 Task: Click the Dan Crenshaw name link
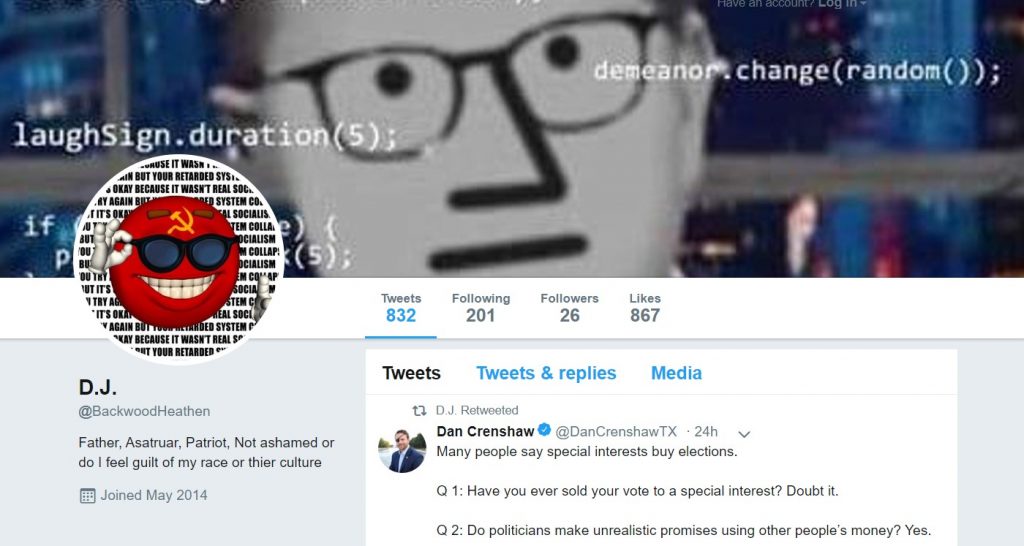point(485,431)
